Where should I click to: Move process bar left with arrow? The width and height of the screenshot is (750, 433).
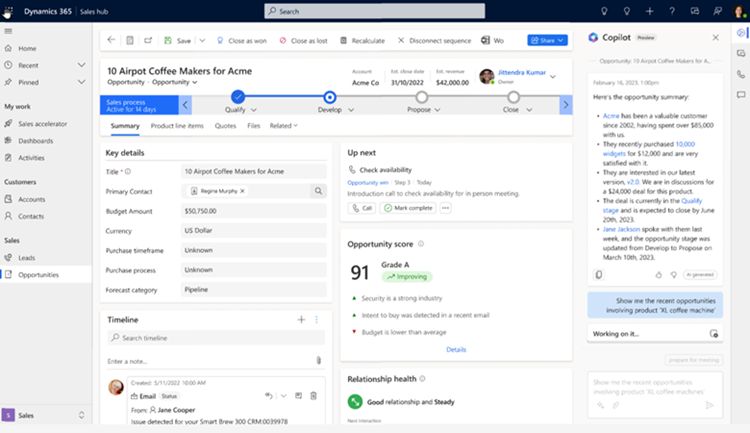[x=185, y=105]
